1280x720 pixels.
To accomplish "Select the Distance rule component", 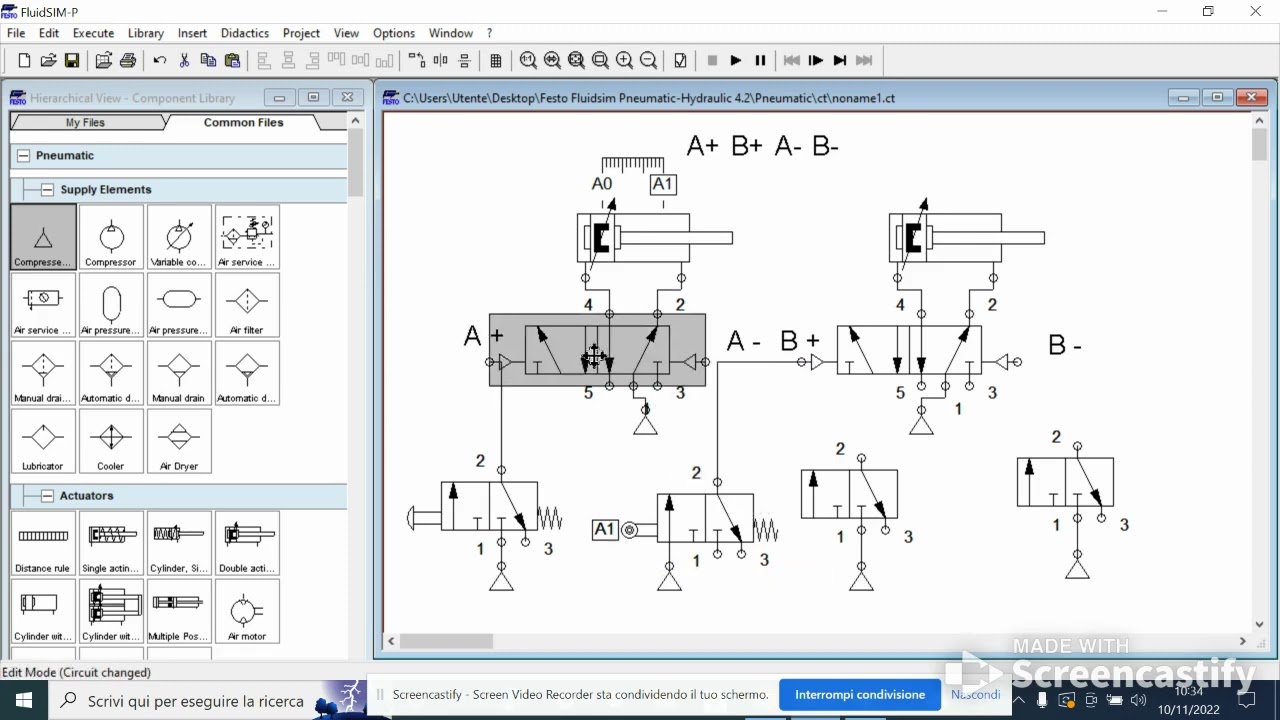I will [x=43, y=543].
